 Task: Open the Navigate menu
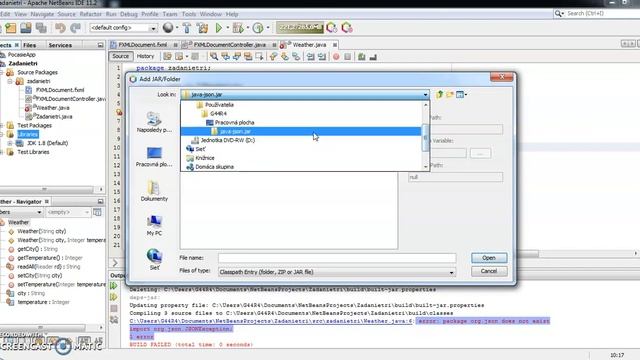click(x=42, y=14)
